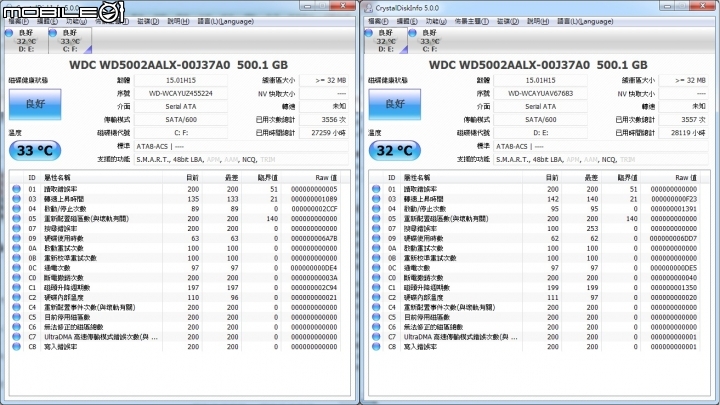Image resolution: width=720 pixels, height=405 pixels.
Task: Click status circle for row 04 in right window
Action: click(376, 208)
